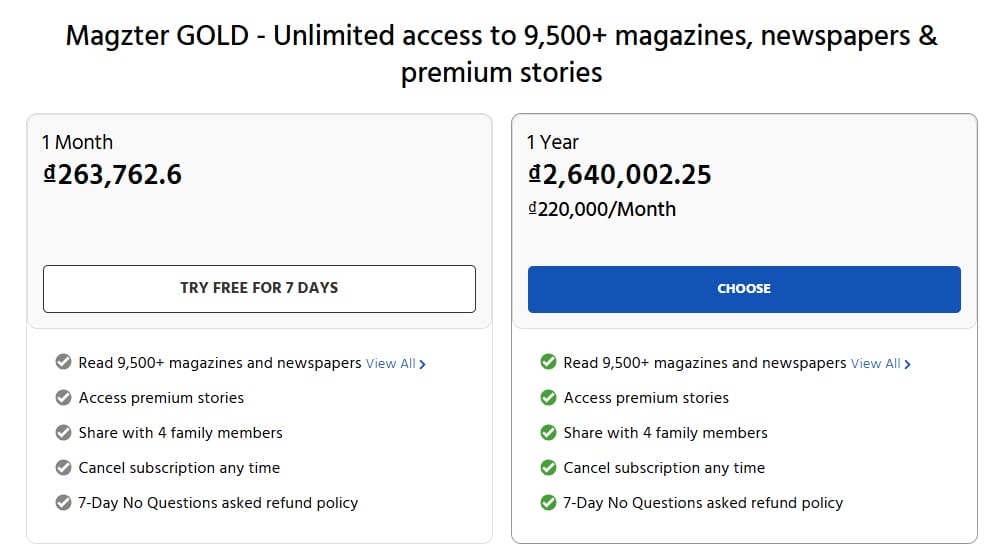Click gray checkmark beside monthly 'Read 9,500+ magazines'
The height and width of the screenshot is (551, 1006).
(x=63, y=363)
